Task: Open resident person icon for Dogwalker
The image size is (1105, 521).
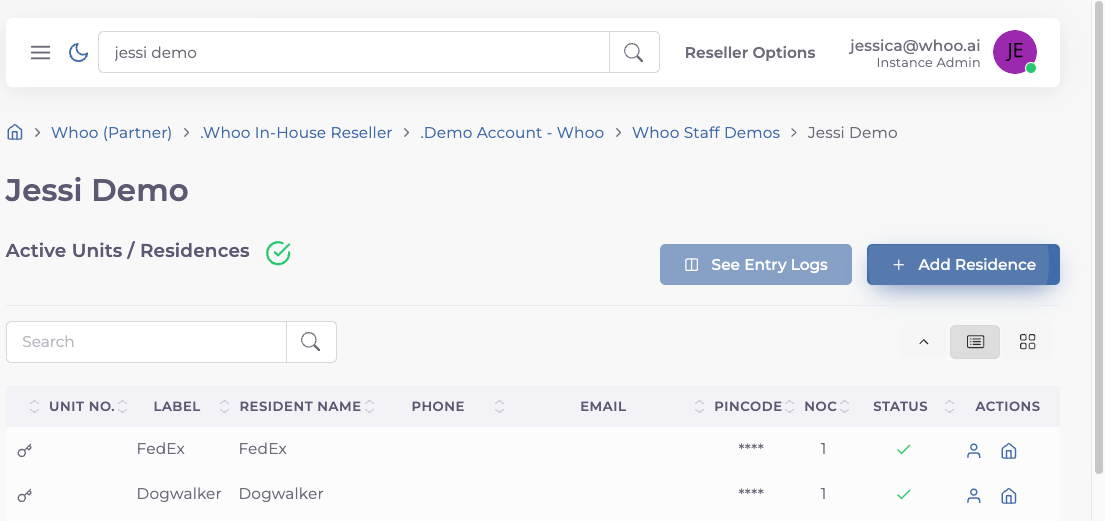Action: pyautogui.click(x=974, y=496)
